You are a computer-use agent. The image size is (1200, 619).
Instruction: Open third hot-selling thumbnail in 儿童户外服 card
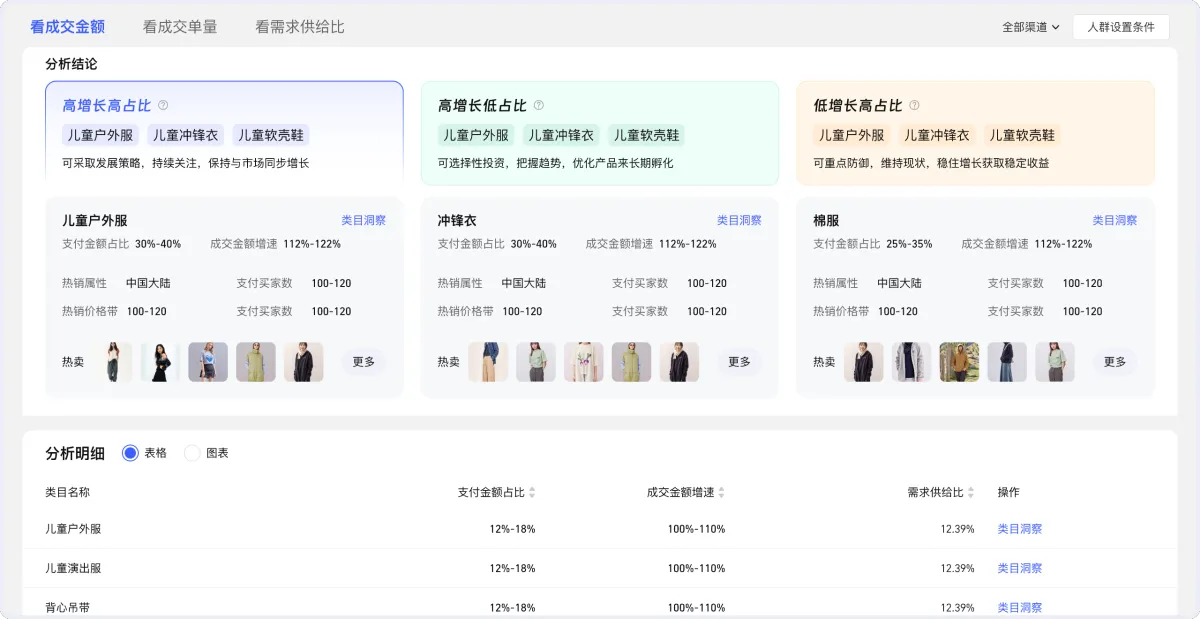(x=208, y=362)
